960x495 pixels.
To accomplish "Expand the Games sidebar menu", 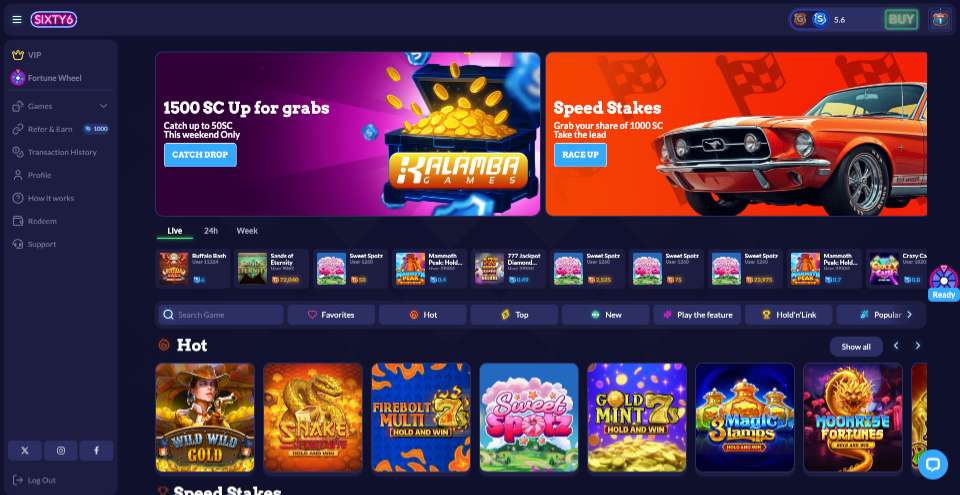I will point(59,106).
